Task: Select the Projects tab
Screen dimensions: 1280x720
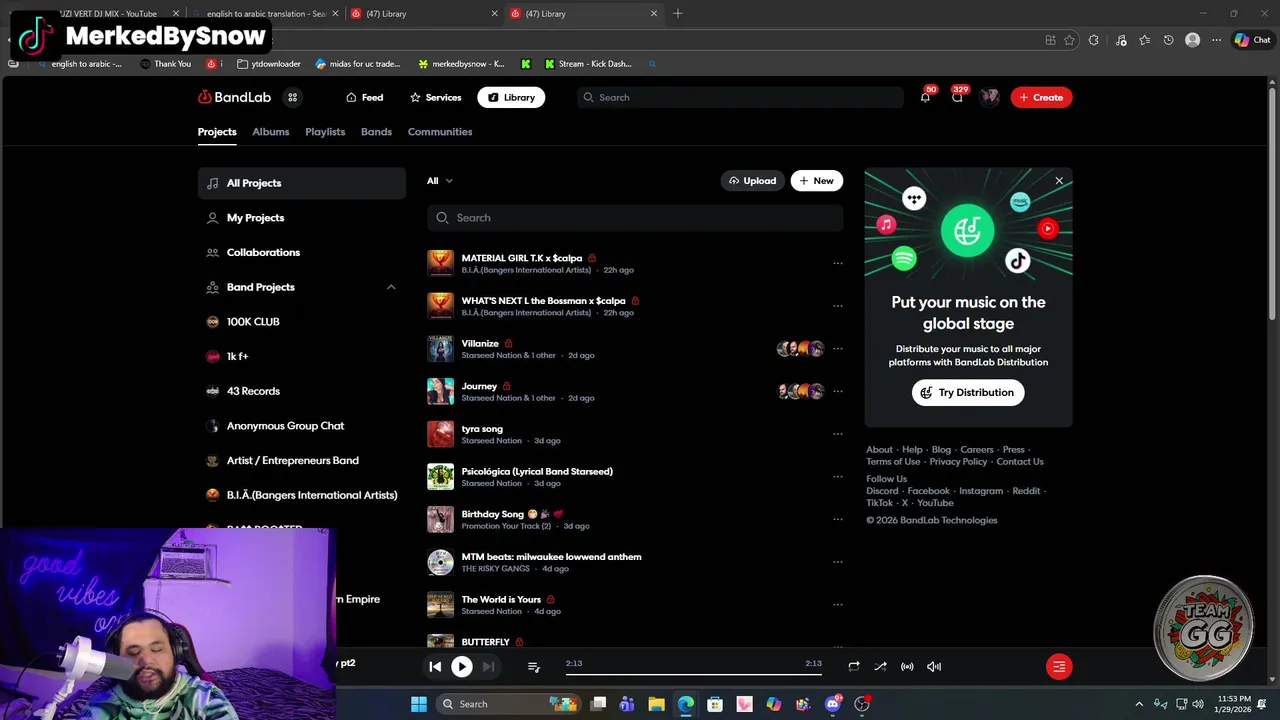Action: tap(217, 132)
